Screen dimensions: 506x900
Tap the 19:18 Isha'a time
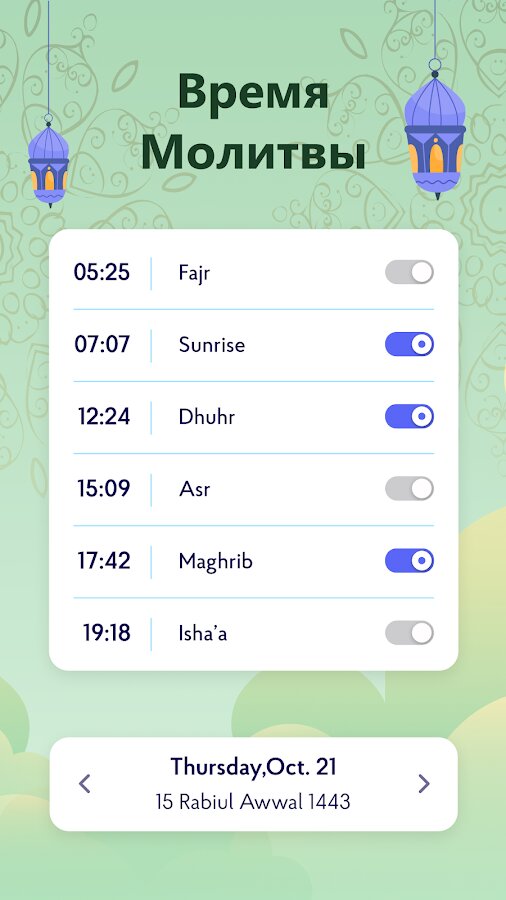click(x=107, y=633)
